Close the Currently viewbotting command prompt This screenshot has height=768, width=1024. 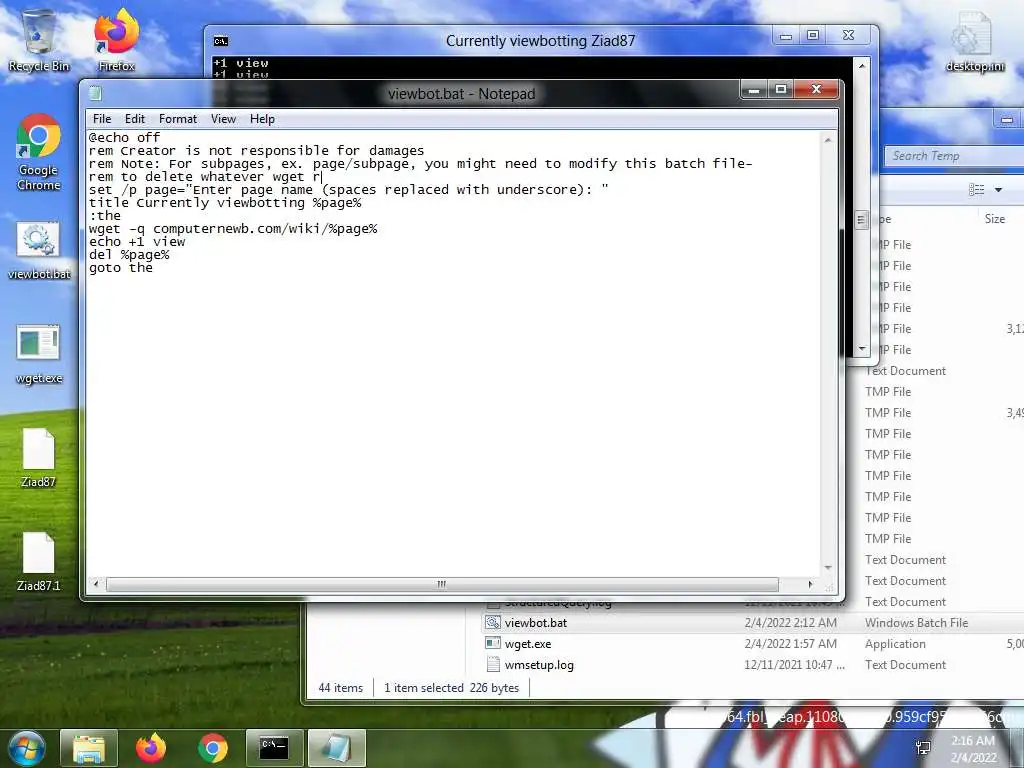[x=849, y=36]
